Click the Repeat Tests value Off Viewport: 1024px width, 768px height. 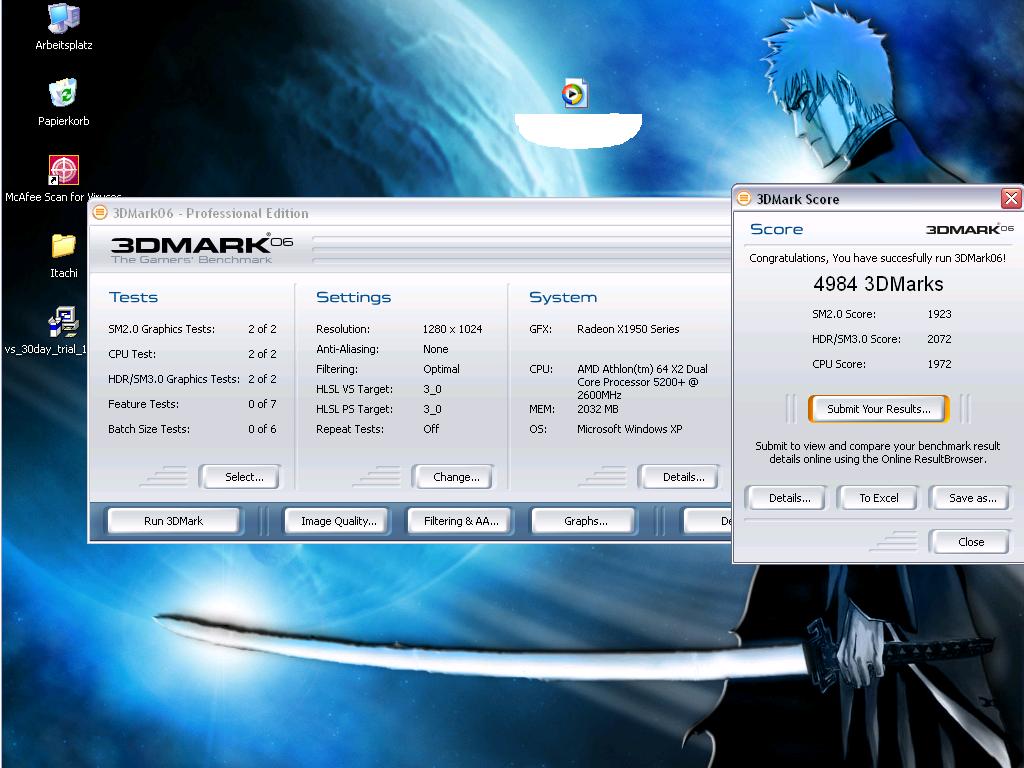point(431,429)
